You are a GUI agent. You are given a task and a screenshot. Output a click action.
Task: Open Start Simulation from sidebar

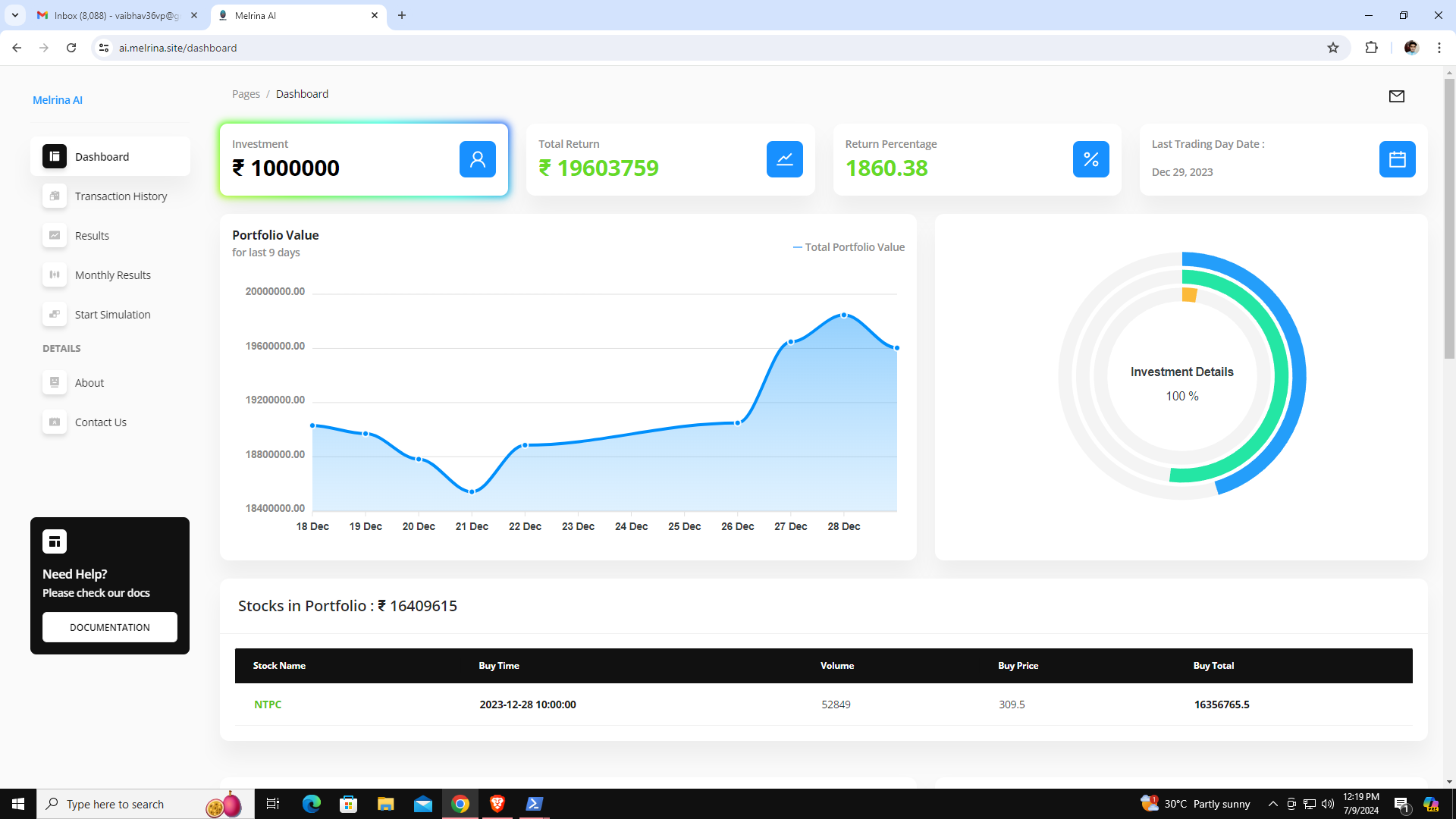112,315
